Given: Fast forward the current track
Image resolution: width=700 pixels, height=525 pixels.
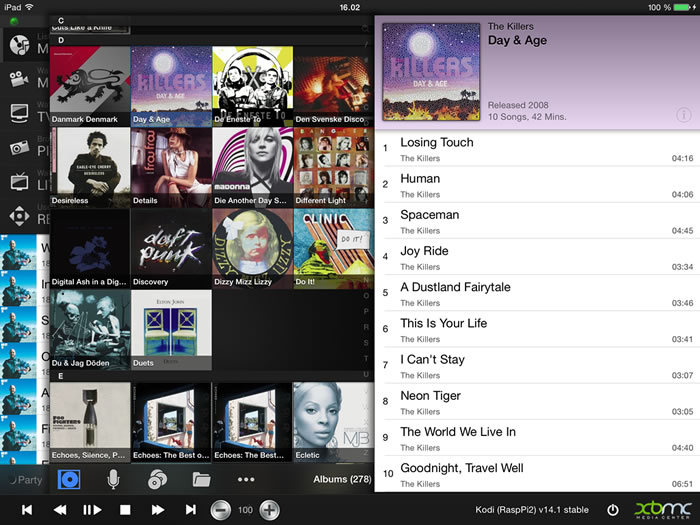Looking at the screenshot, I should coord(158,510).
